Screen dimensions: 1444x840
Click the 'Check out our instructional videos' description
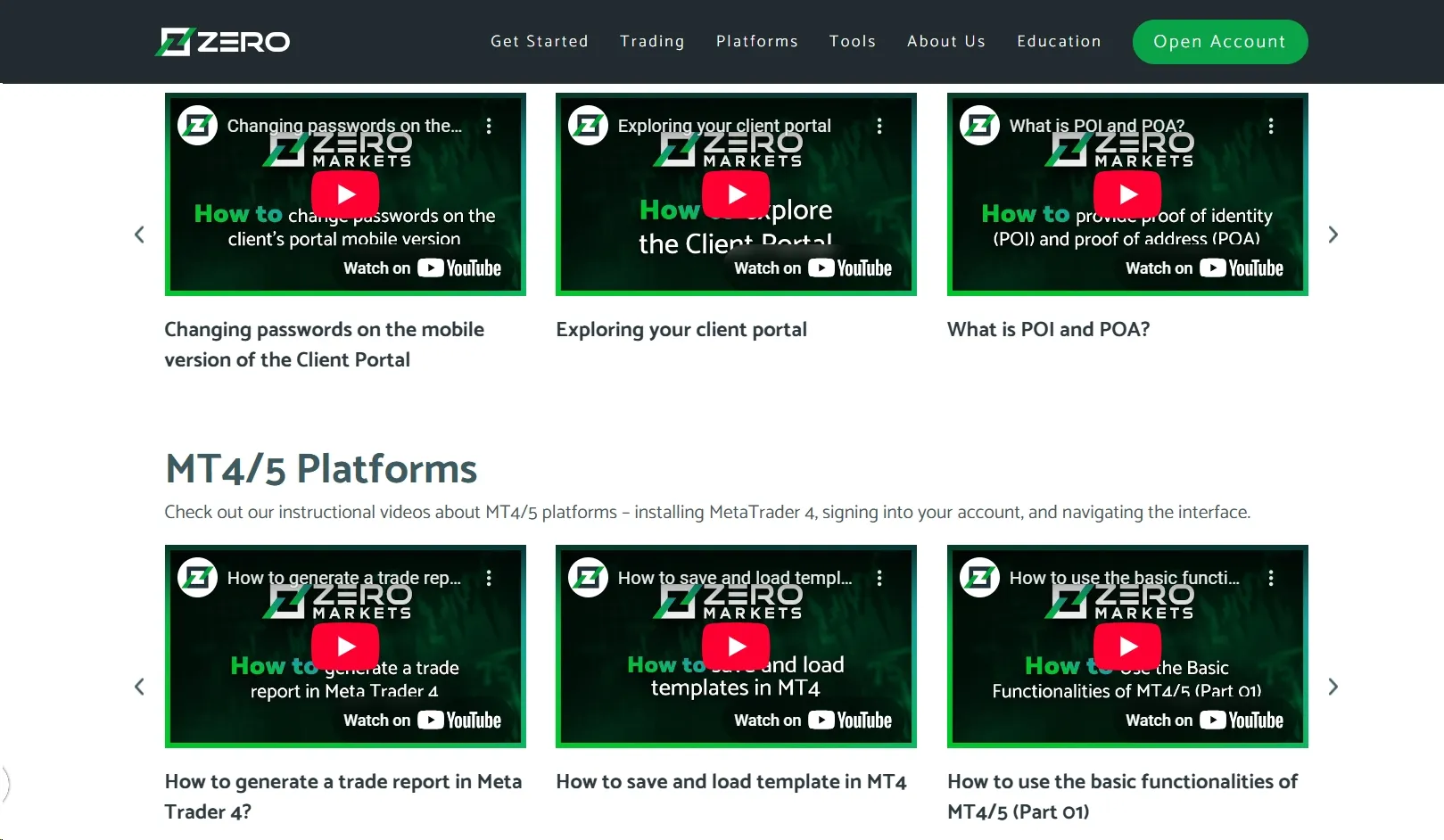[x=707, y=513]
